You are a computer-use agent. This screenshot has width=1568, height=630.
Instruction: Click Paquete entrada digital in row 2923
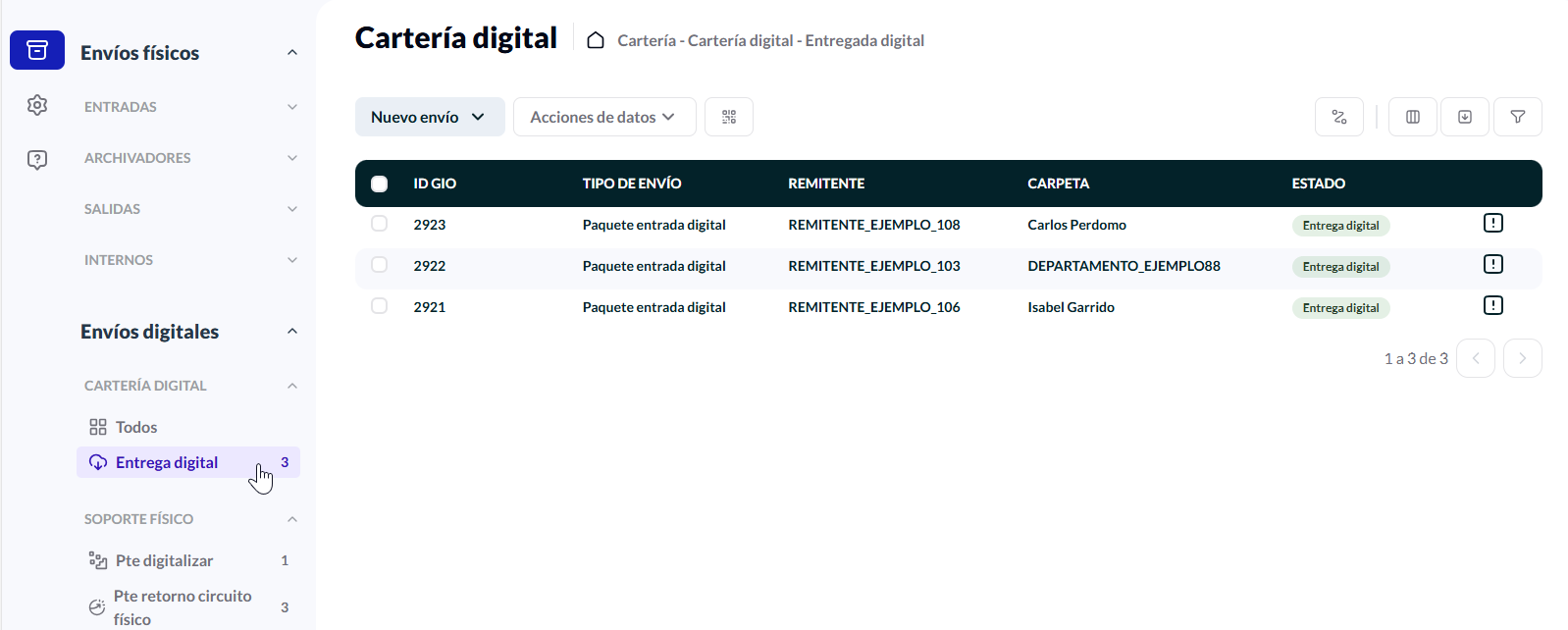653,225
